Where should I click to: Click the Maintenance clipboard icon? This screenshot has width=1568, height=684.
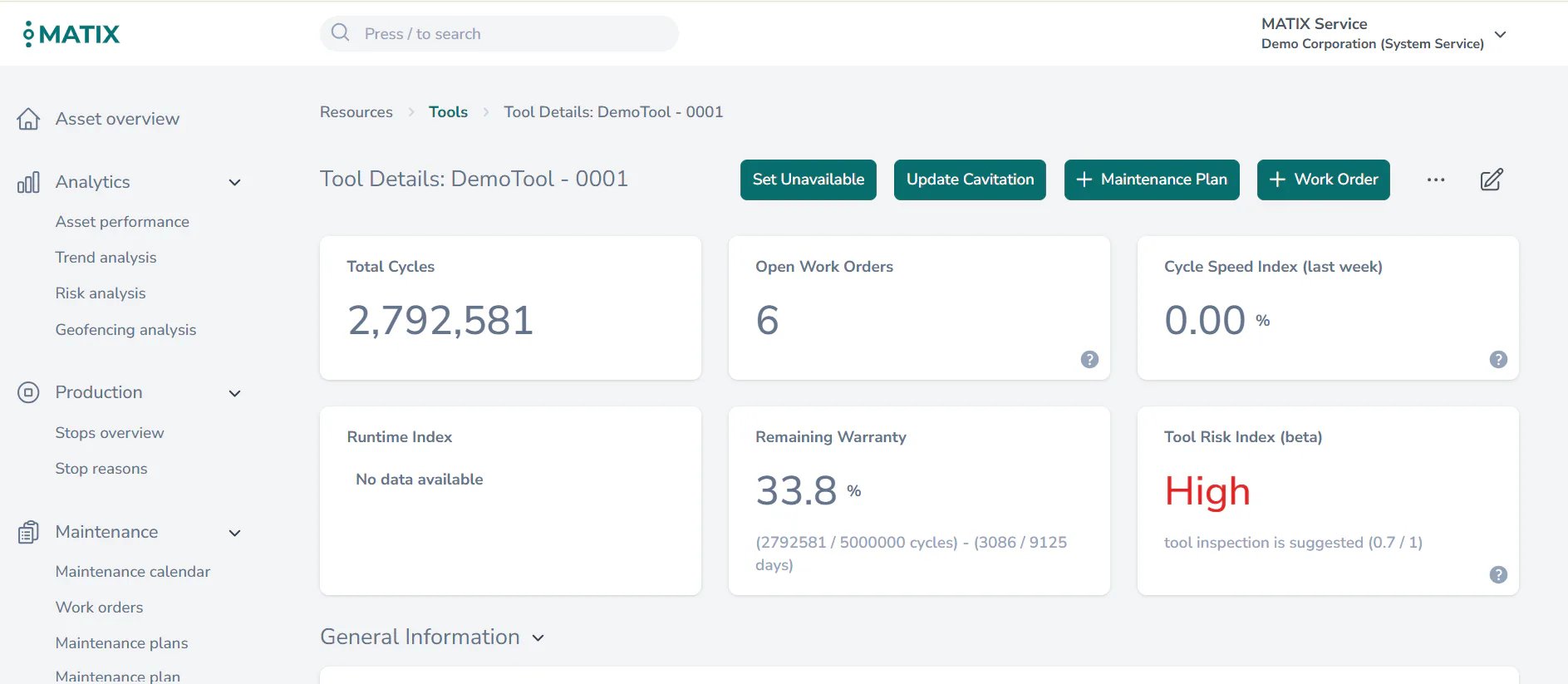(28, 532)
